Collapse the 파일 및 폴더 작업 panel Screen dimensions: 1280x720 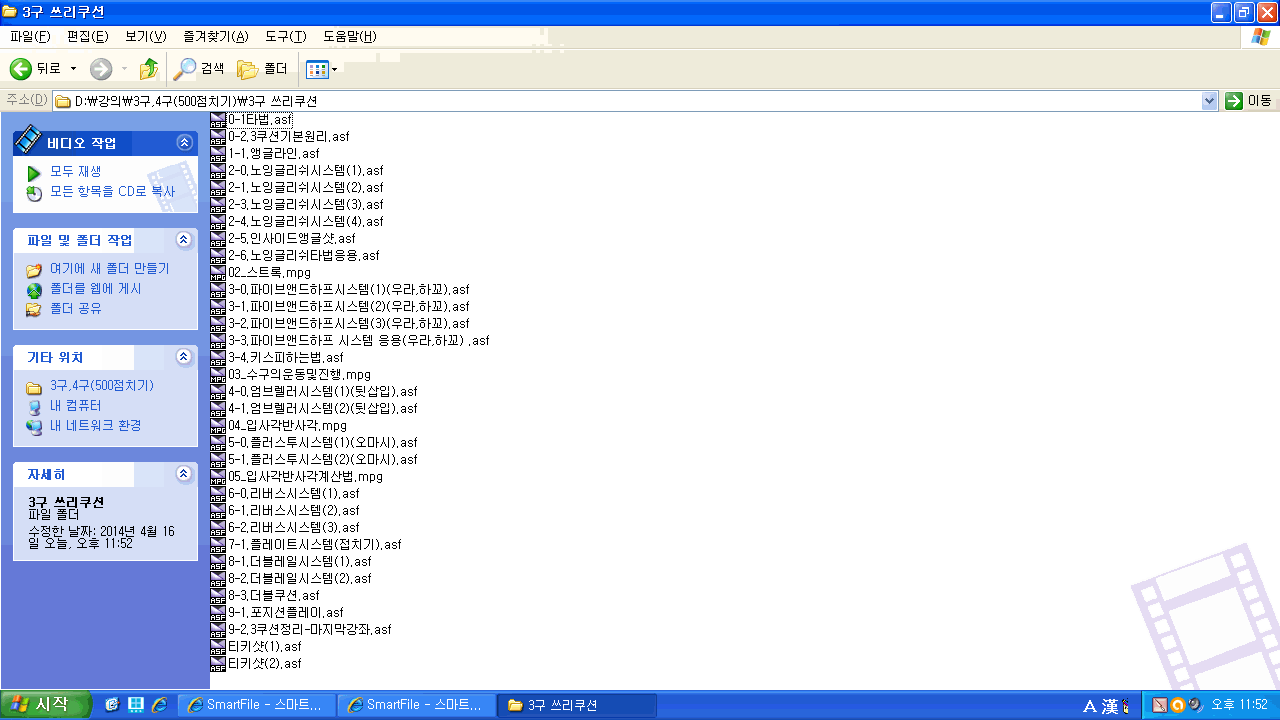[x=183, y=240]
